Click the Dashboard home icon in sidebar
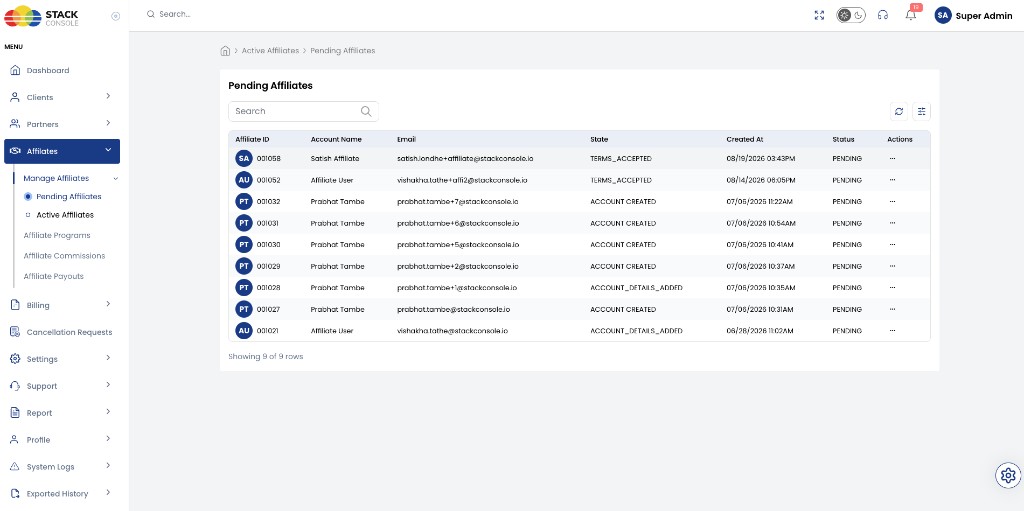 (15, 70)
